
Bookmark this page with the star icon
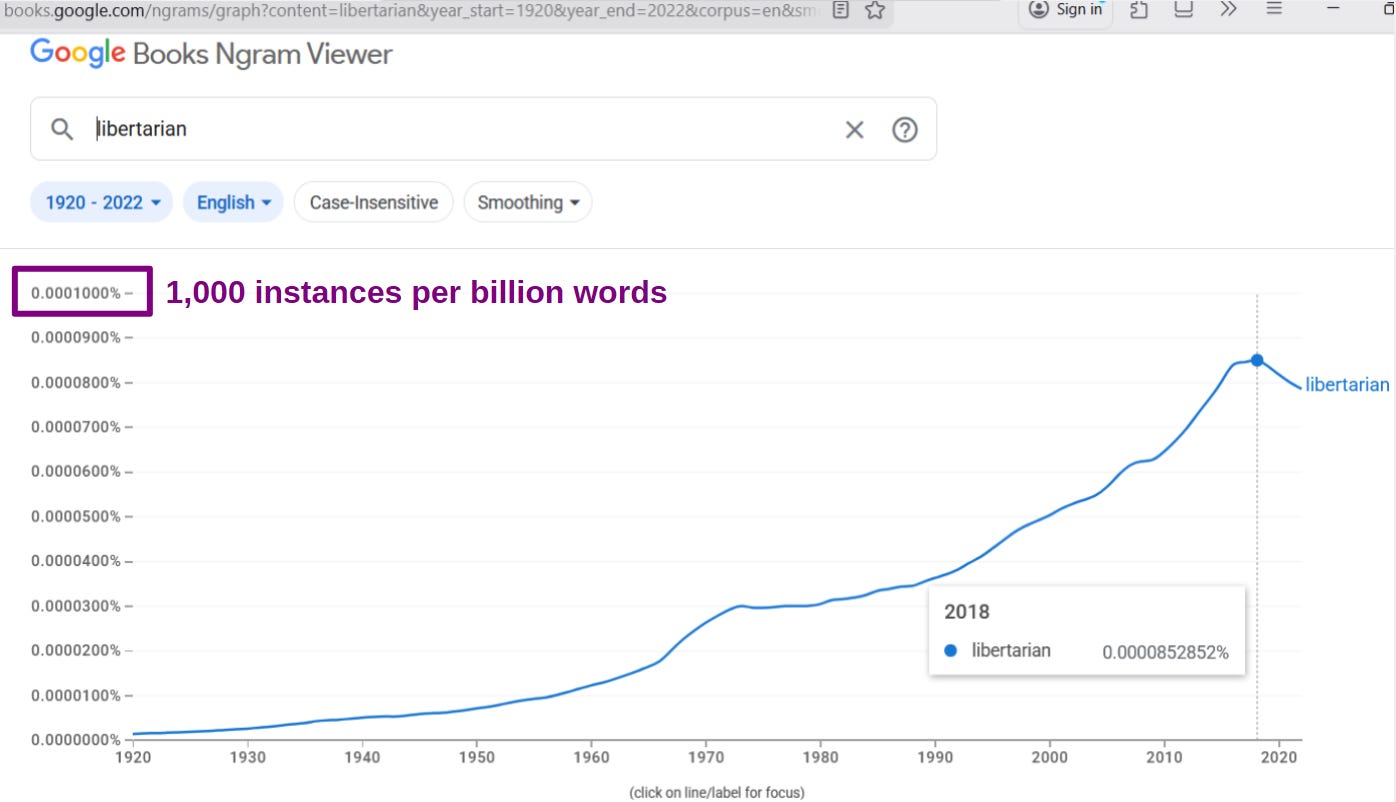[x=875, y=10]
